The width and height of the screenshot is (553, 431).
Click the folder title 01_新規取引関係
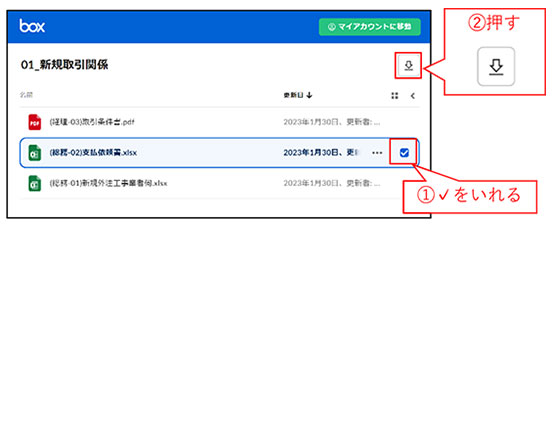(x=65, y=65)
